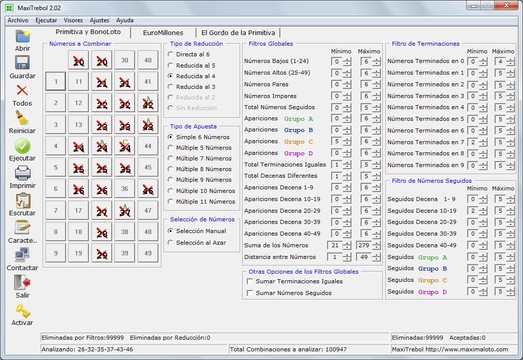The height and width of the screenshot is (360, 523).
Task: Adjust Números Pares maximum spinner arrows
Action: pyautogui.click(x=377, y=85)
